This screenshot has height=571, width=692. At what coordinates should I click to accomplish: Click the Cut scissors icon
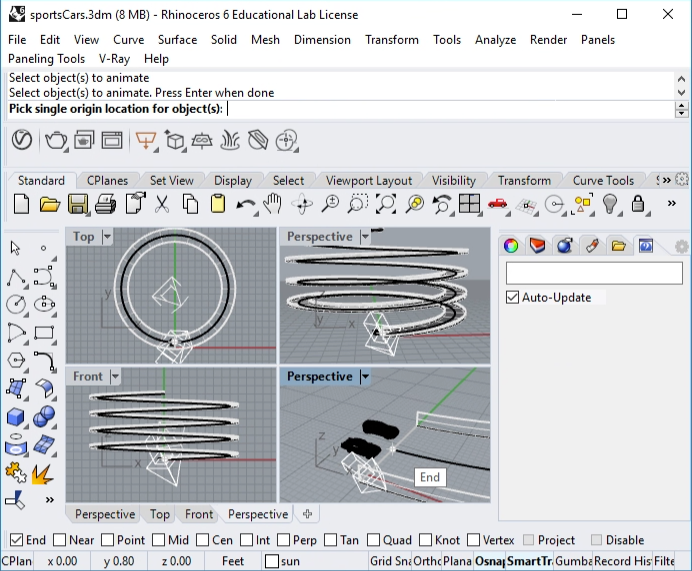click(x=162, y=204)
